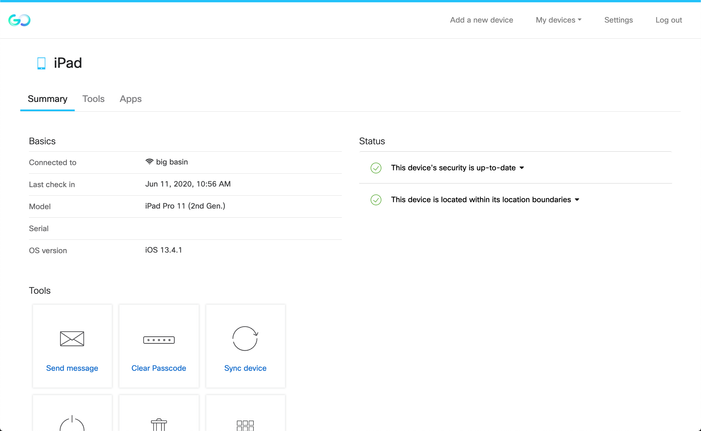Screen dimensions: 701x431
Task: Click the green location boundaries checkmark
Action: coord(376,200)
